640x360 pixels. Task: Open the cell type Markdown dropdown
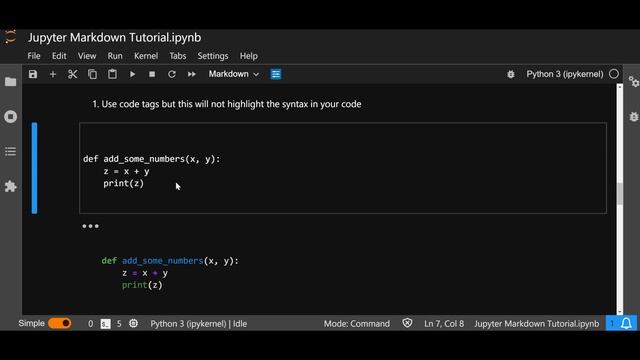[234, 74]
